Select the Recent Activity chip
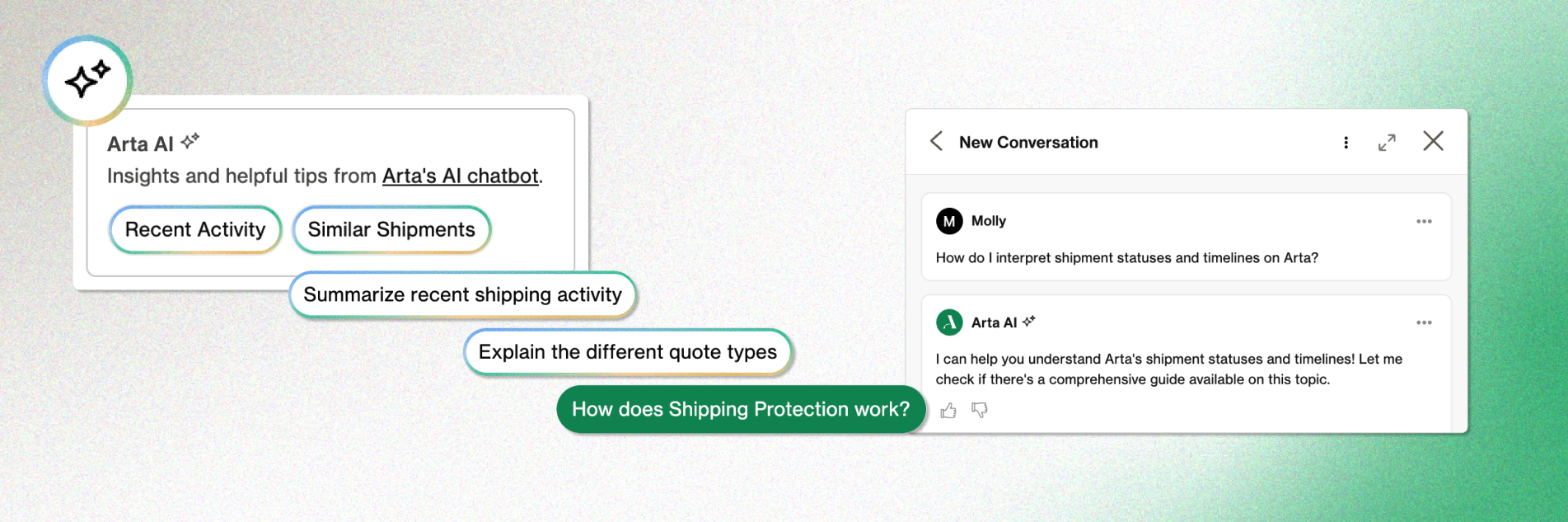This screenshot has width=1568, height=522. pyautogui.click(x=195, y=229)
